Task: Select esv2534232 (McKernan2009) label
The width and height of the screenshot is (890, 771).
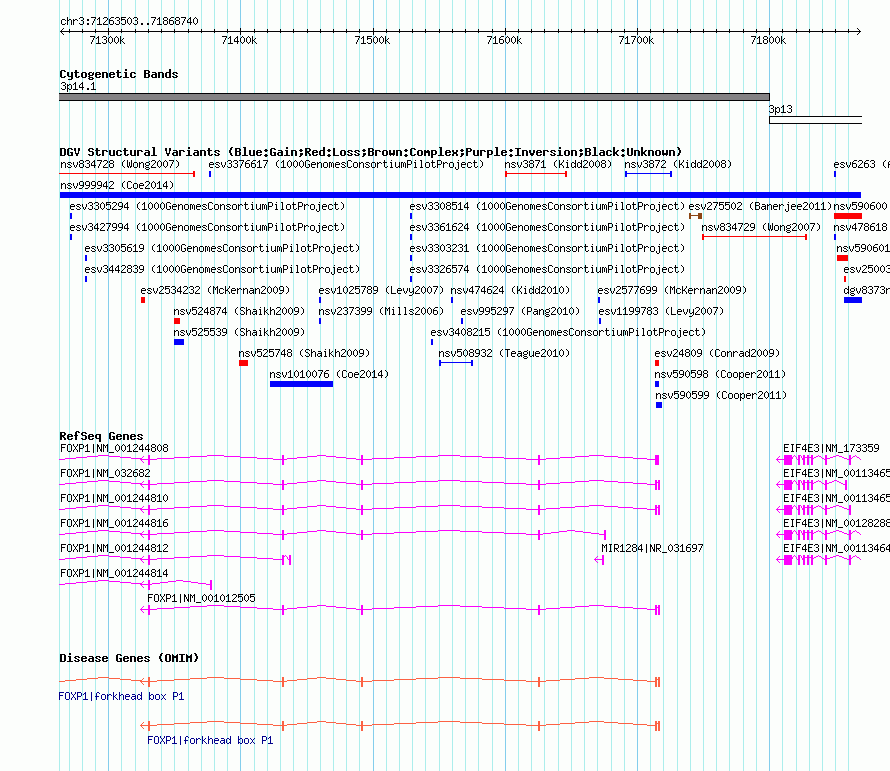Action: coord(215,290)
